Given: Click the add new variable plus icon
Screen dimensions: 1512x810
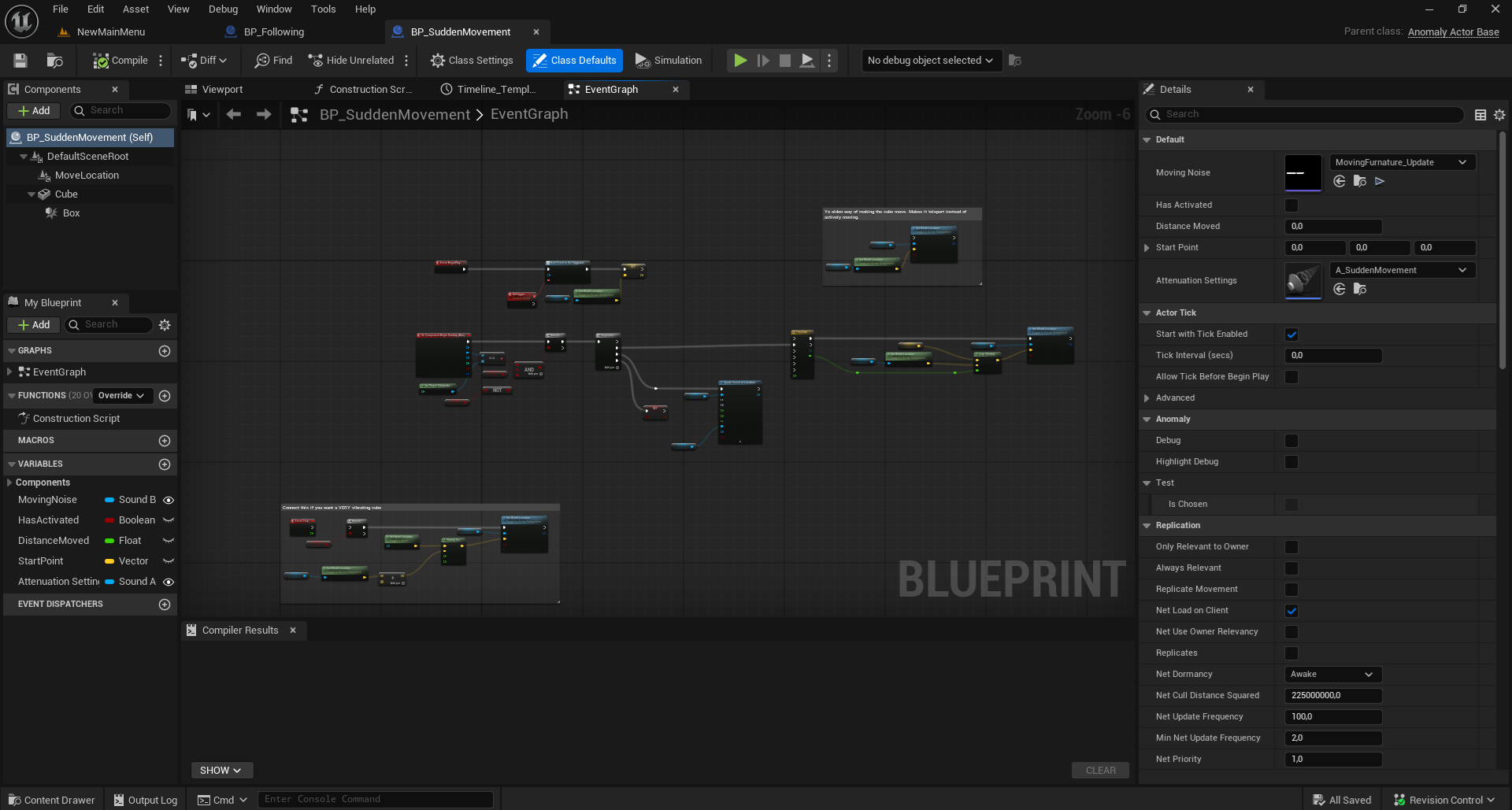Looking at the screenshot, I should click(x=165, y=464).
